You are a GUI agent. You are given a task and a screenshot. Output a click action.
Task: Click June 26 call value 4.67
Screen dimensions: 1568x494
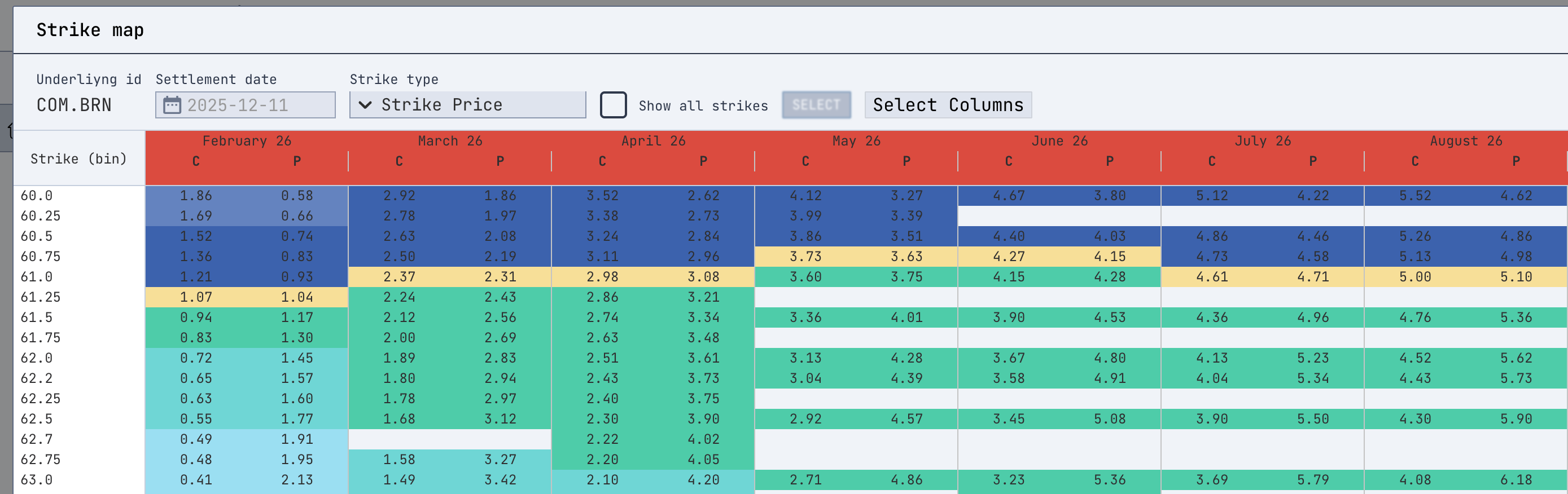click(x=1009, y=196)
